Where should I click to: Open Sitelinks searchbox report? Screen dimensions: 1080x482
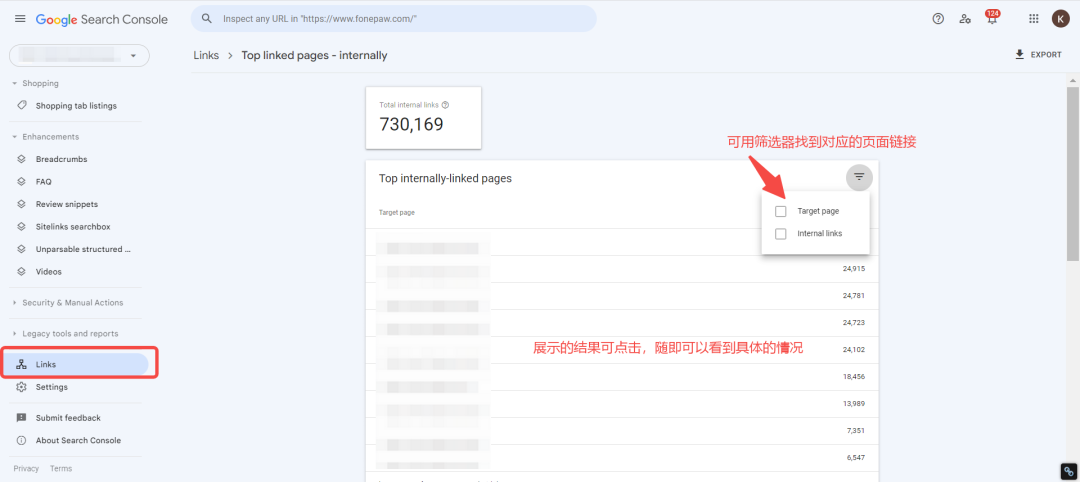pos(74,227)
